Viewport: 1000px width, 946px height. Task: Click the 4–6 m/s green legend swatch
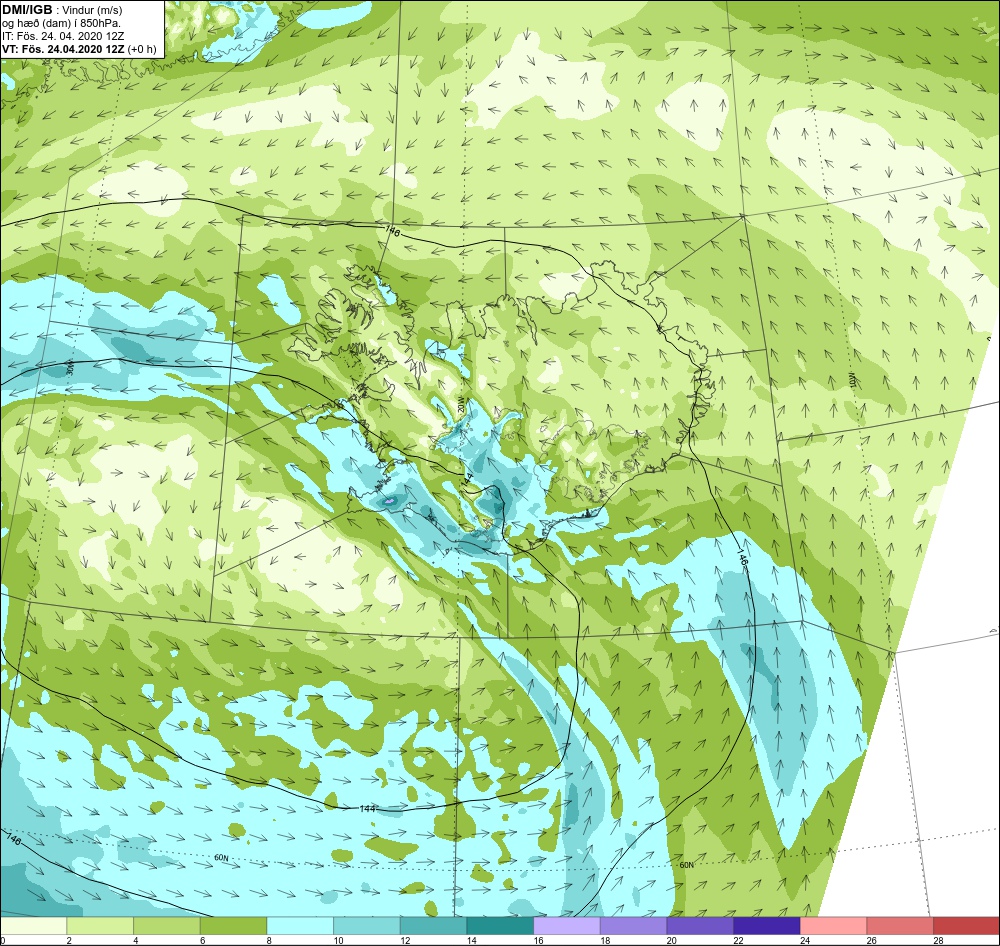166,926
